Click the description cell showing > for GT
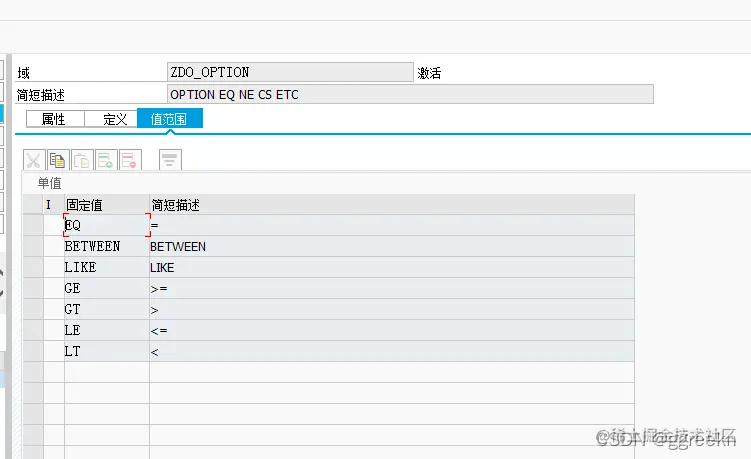 pos(392,310)
